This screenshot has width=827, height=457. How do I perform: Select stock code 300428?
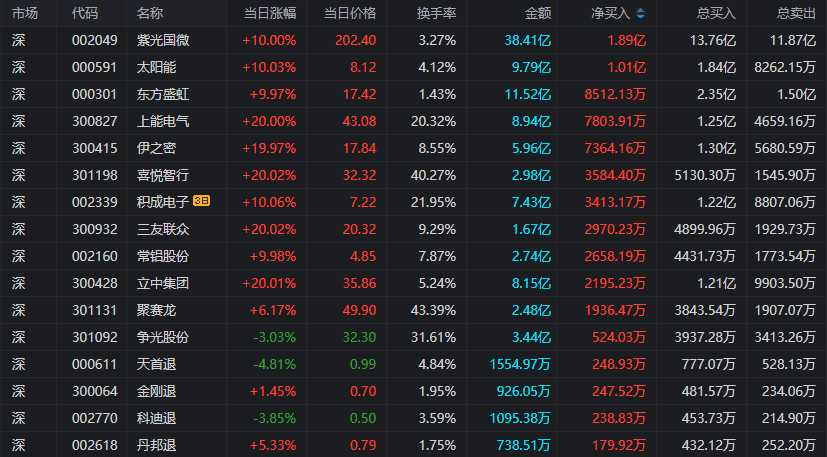point(94,283)
